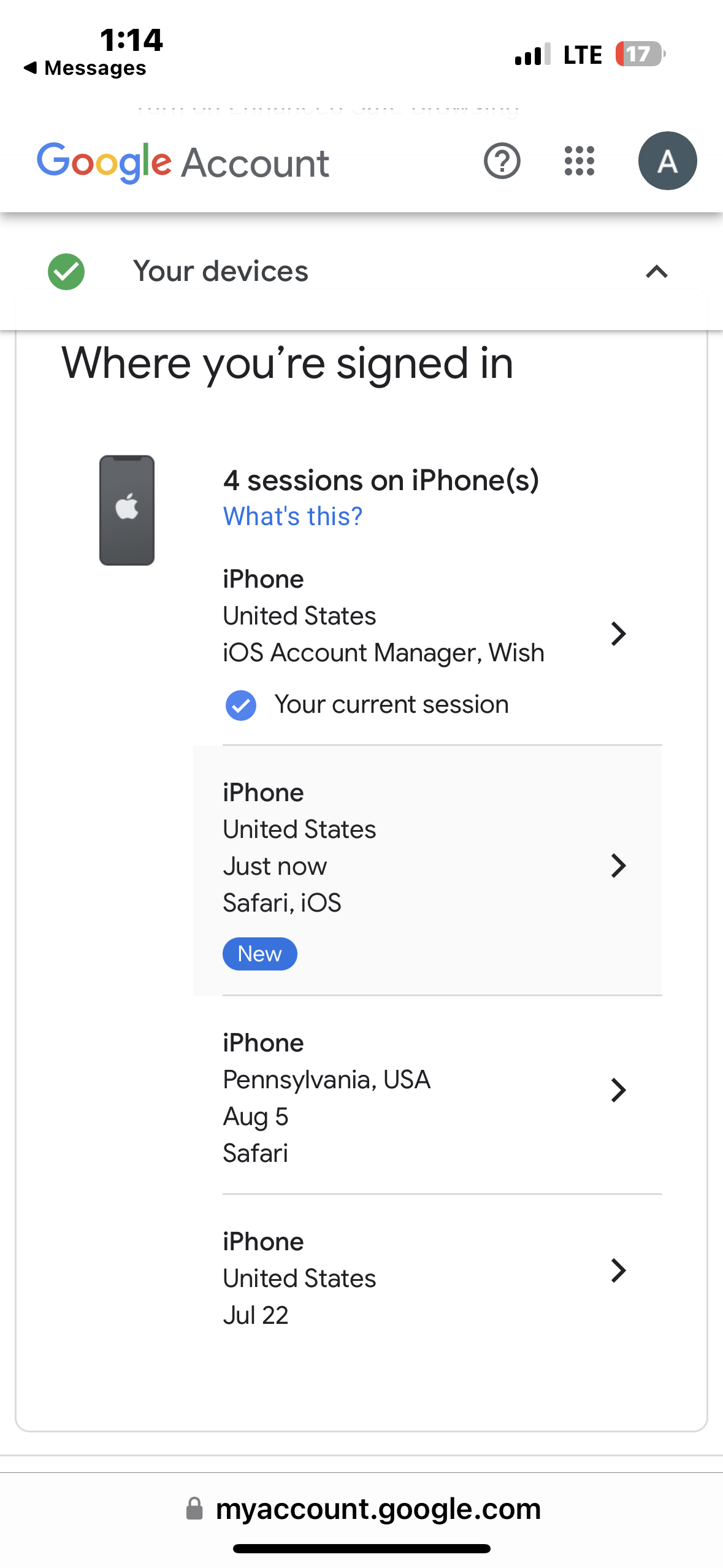
Task: Tap the Your devices header label
Action: (x=221, y=271)
